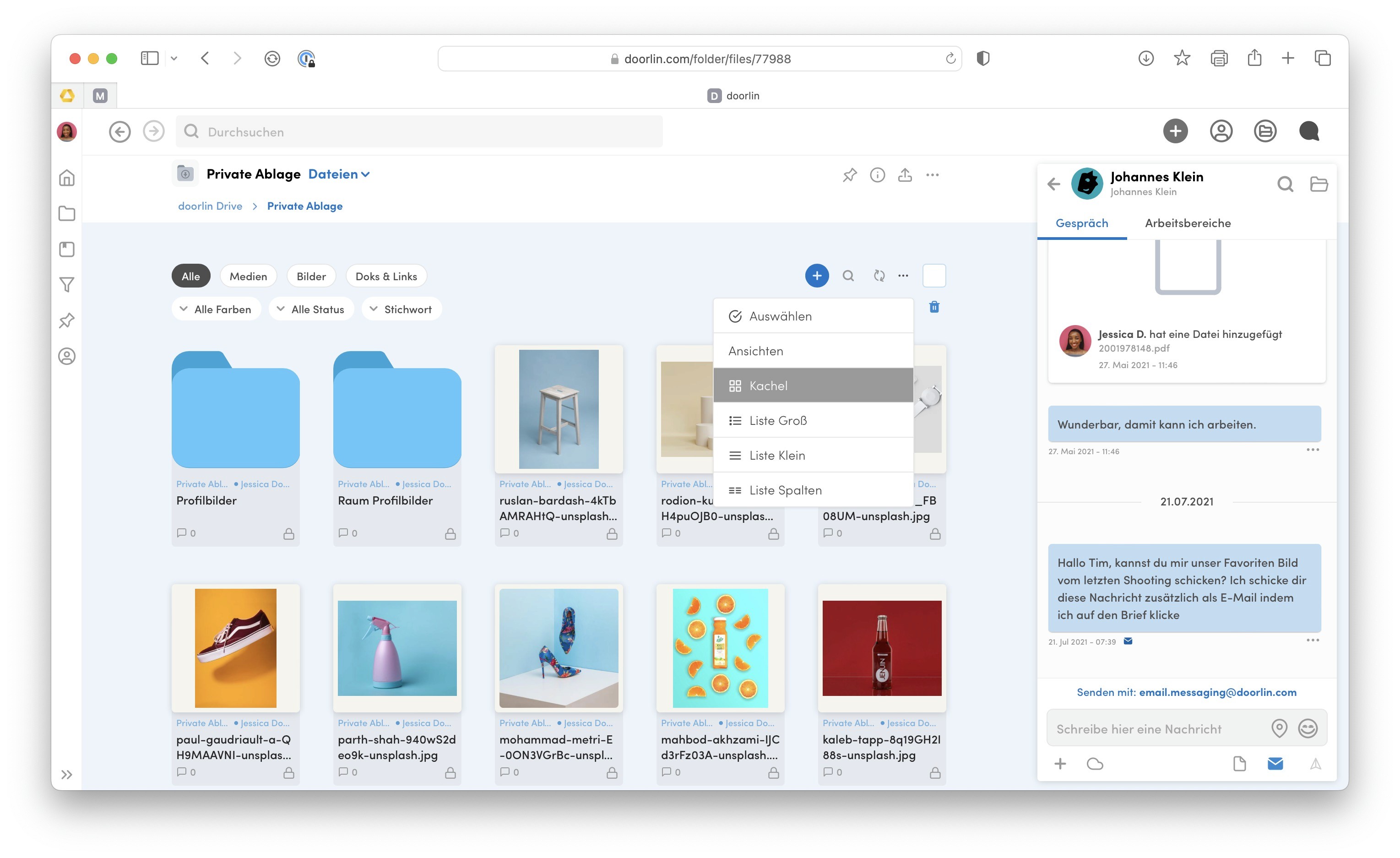Screen dimensions: 1400x858
Task: Open the Stichwort dropdown
Action: [x=401, y=309]
